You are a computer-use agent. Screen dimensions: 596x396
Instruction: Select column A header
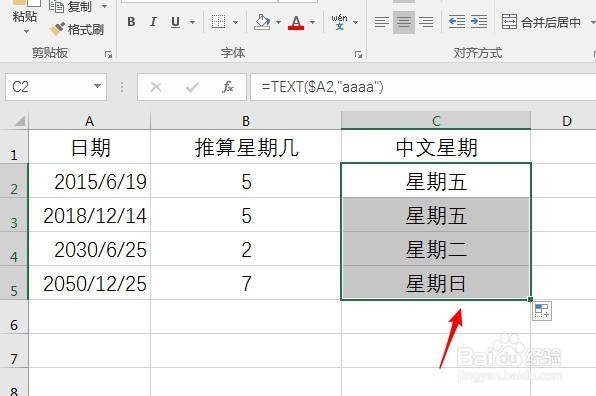tap(89, 121)
